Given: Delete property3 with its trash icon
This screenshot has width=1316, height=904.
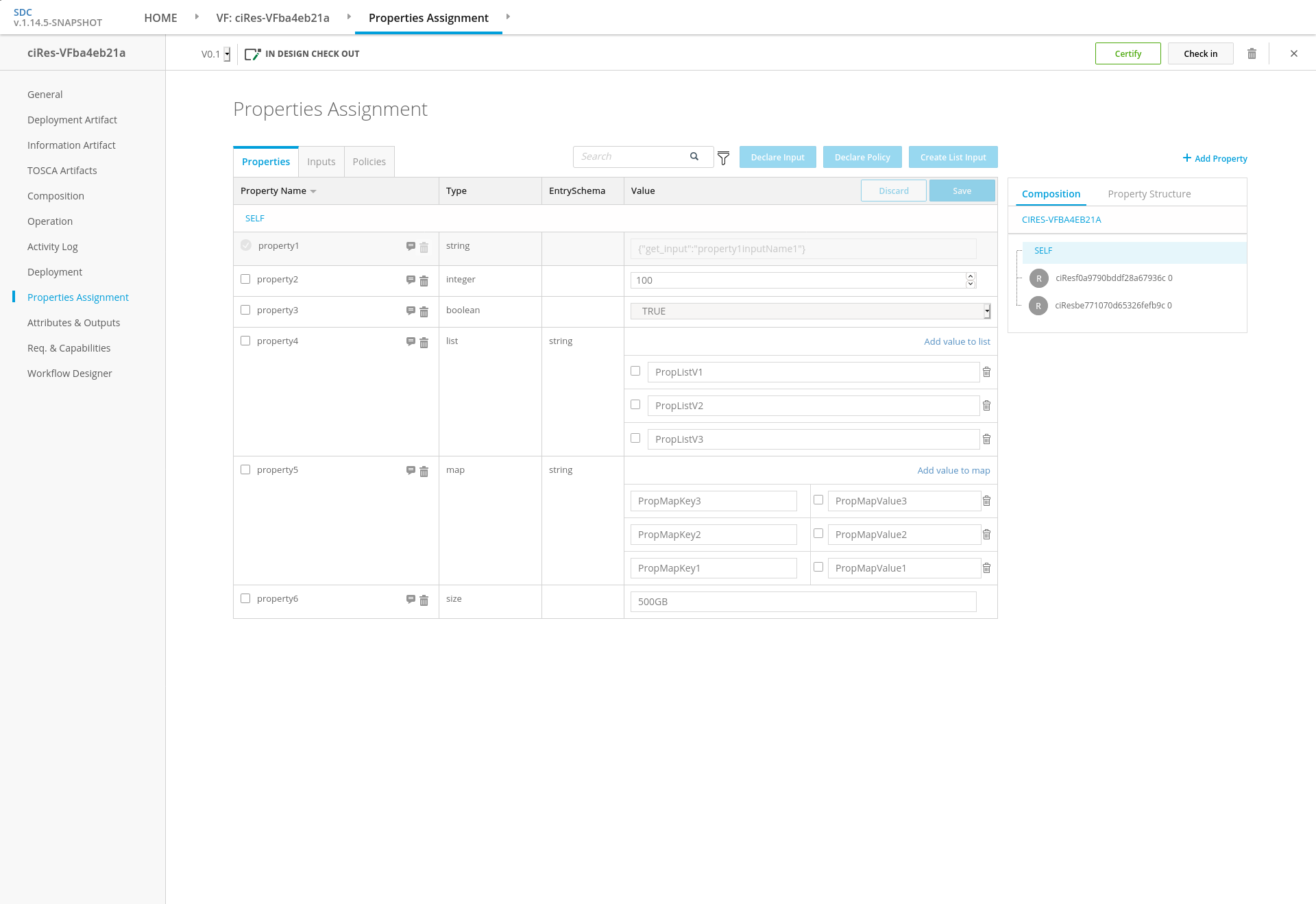Looking at the screenshot, I should pos(424,312).
